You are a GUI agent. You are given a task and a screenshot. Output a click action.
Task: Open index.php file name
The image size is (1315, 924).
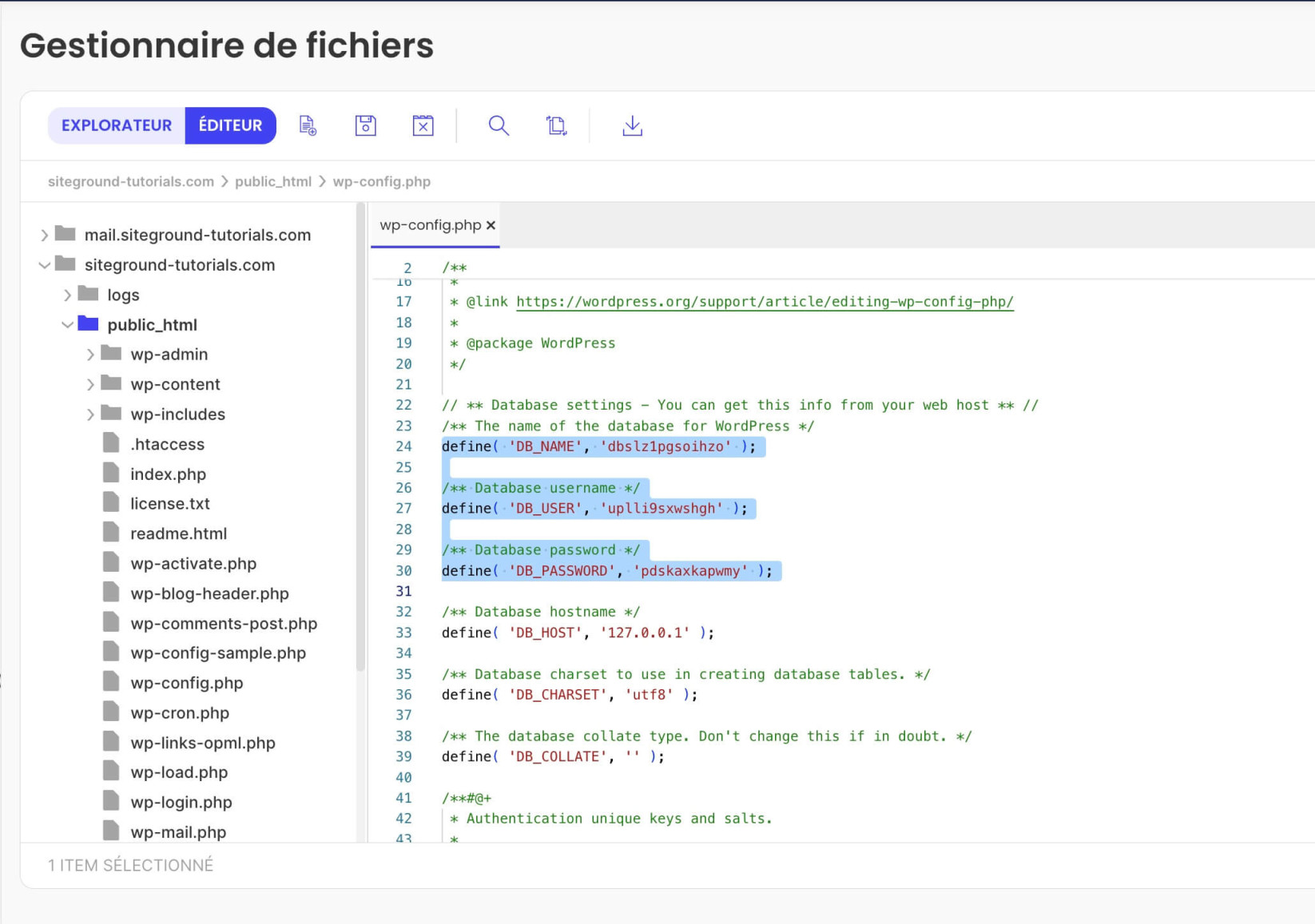click(169, 474)
